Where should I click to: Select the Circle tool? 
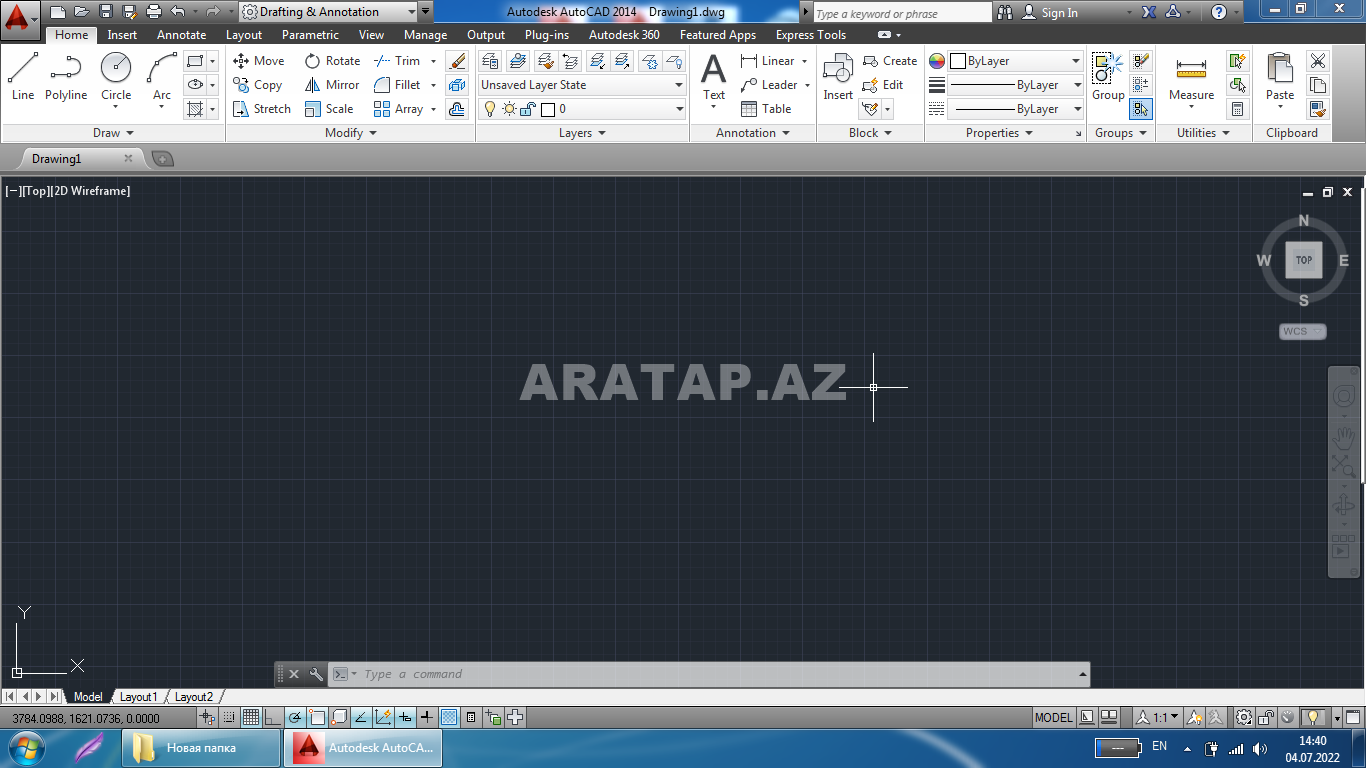coord(116,77)
